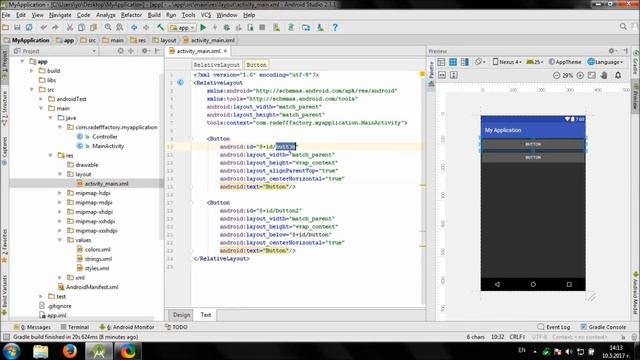The height and width of the screenshot is (360, 640).
Task: Toggle Design view mode icon in Preview
Action: tap(441, 62)
